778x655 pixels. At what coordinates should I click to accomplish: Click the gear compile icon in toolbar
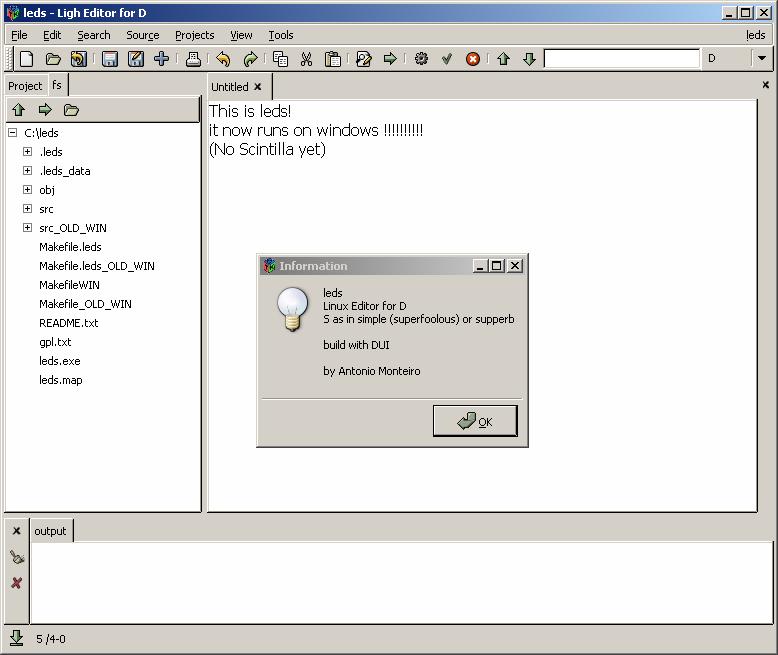[x=421, y=59]
